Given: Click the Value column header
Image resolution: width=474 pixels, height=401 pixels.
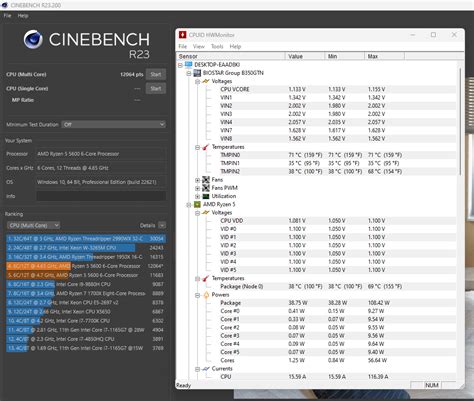Looking at the screenshot, I should tap(305, 56).
